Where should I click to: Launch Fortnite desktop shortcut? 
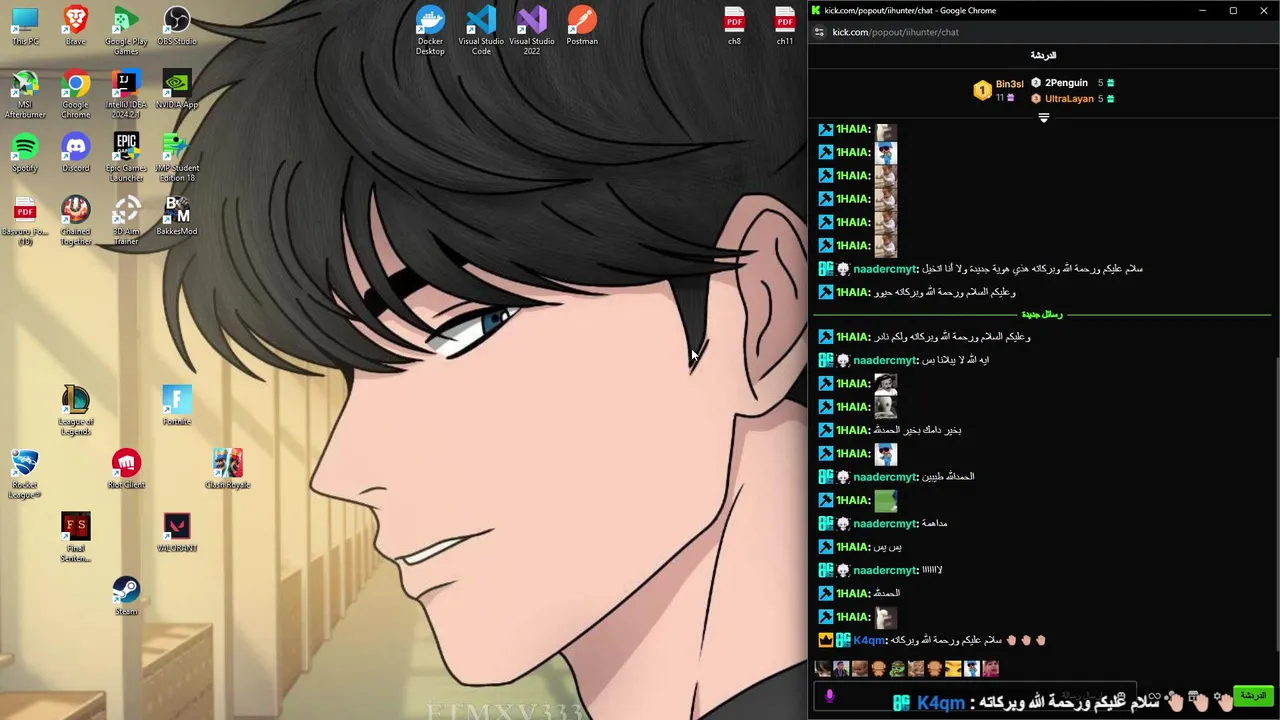pos(177,406)
